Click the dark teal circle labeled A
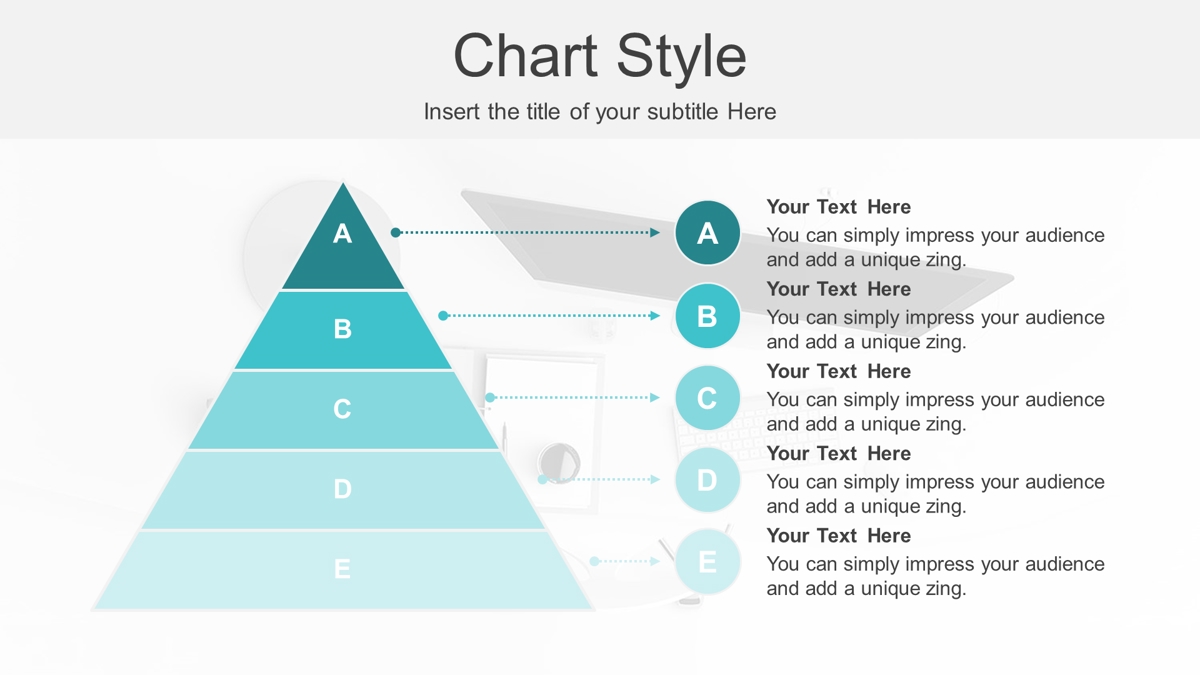The width and height of the screenshot is (1200, 675). (x=707, y=233)
